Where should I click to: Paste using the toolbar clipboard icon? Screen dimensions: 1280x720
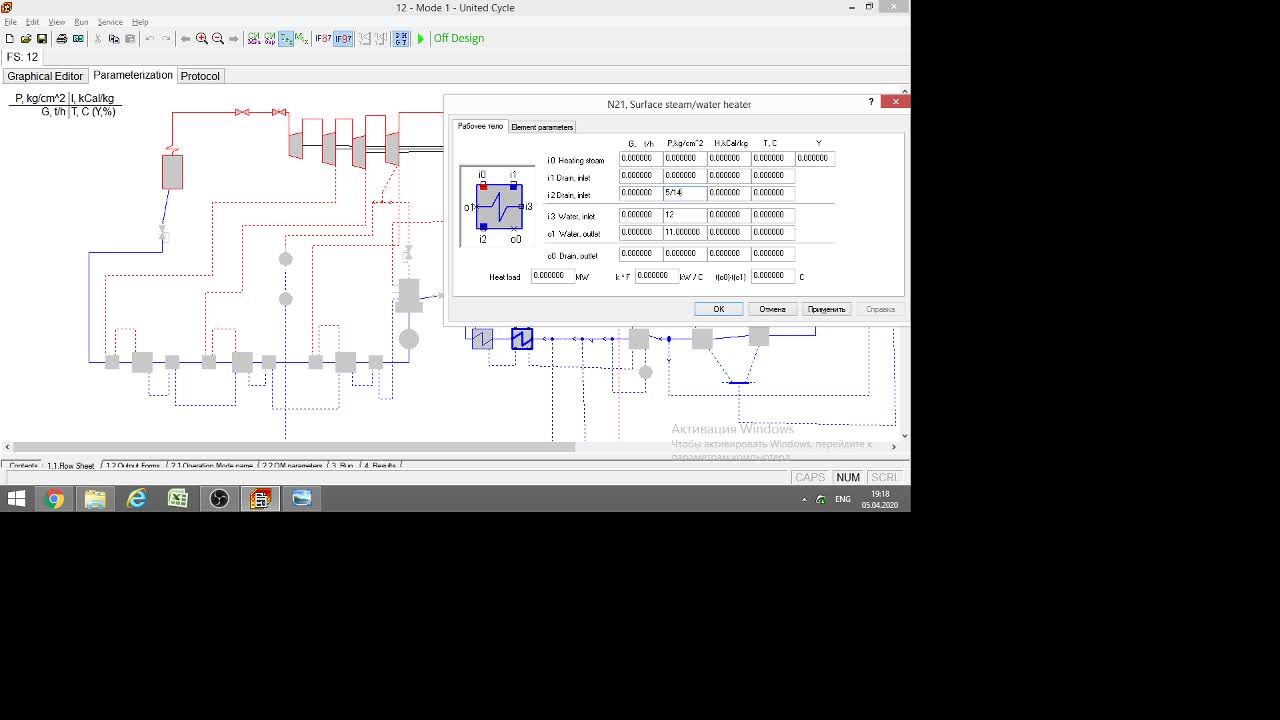click(130, 39)
